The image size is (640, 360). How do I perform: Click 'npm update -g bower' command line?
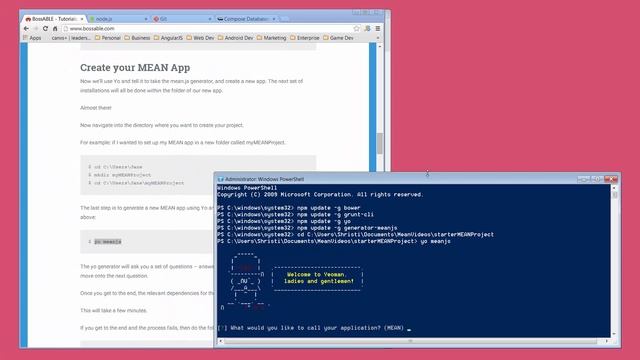289,208
